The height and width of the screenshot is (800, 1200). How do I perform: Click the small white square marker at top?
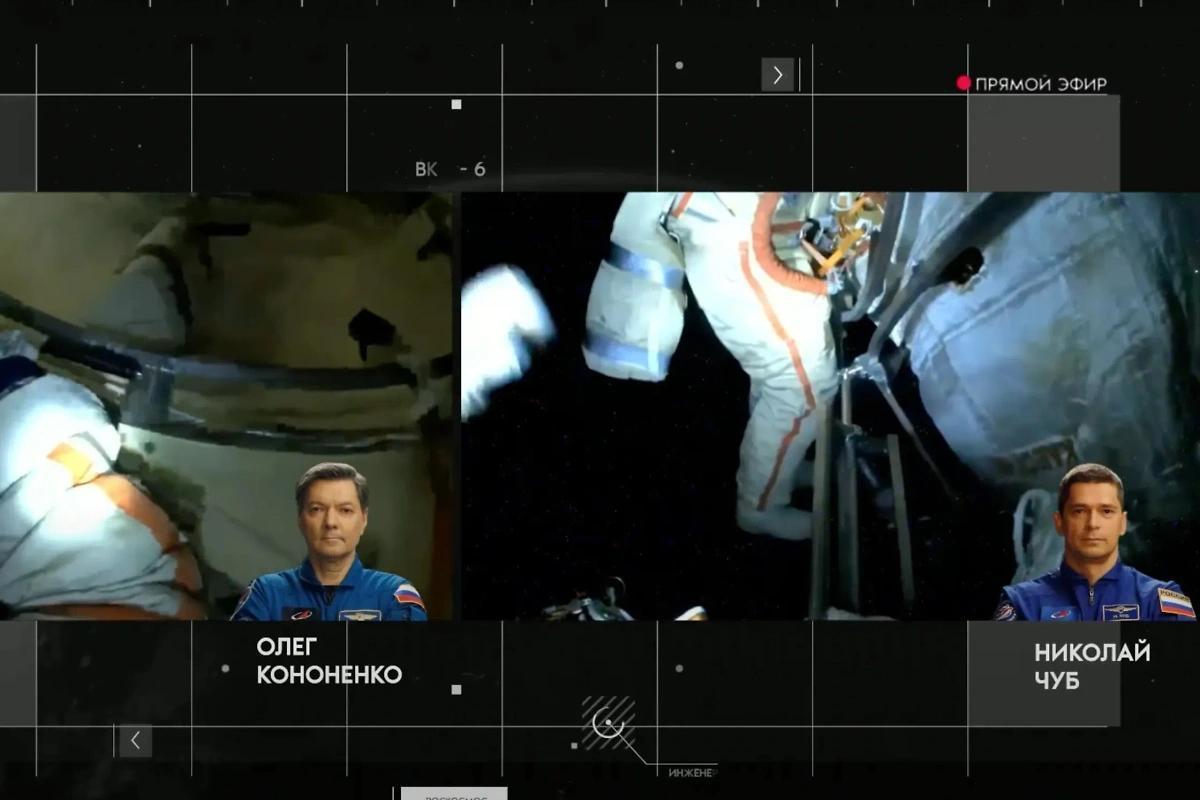(456, 104)
